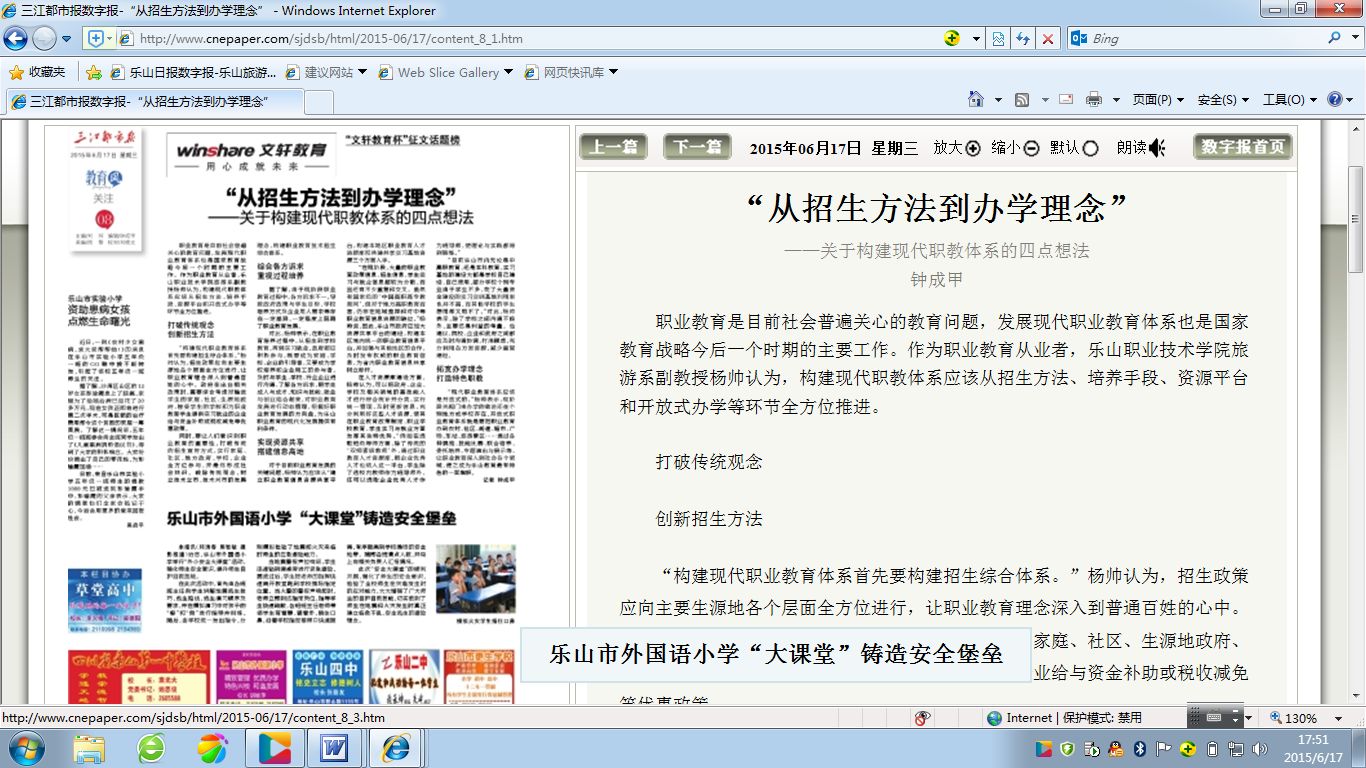Open Word from the Windows taskbar
Viewport: 1366px width, 768px height.
[x=334, y=747]
